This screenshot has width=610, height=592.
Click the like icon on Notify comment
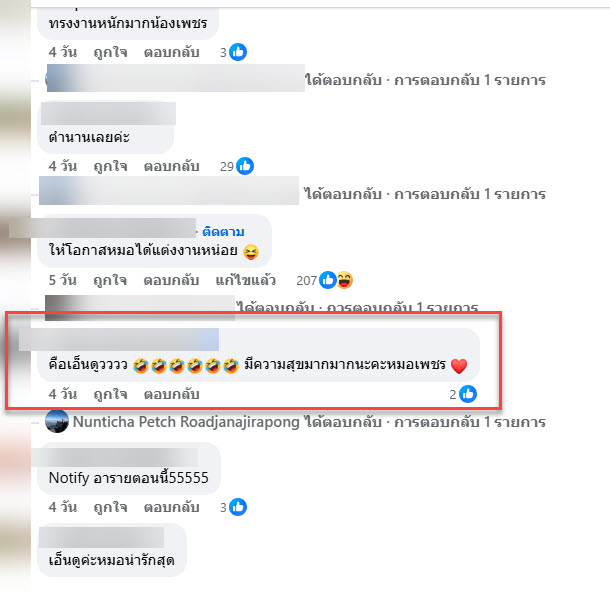coord(238,507)
